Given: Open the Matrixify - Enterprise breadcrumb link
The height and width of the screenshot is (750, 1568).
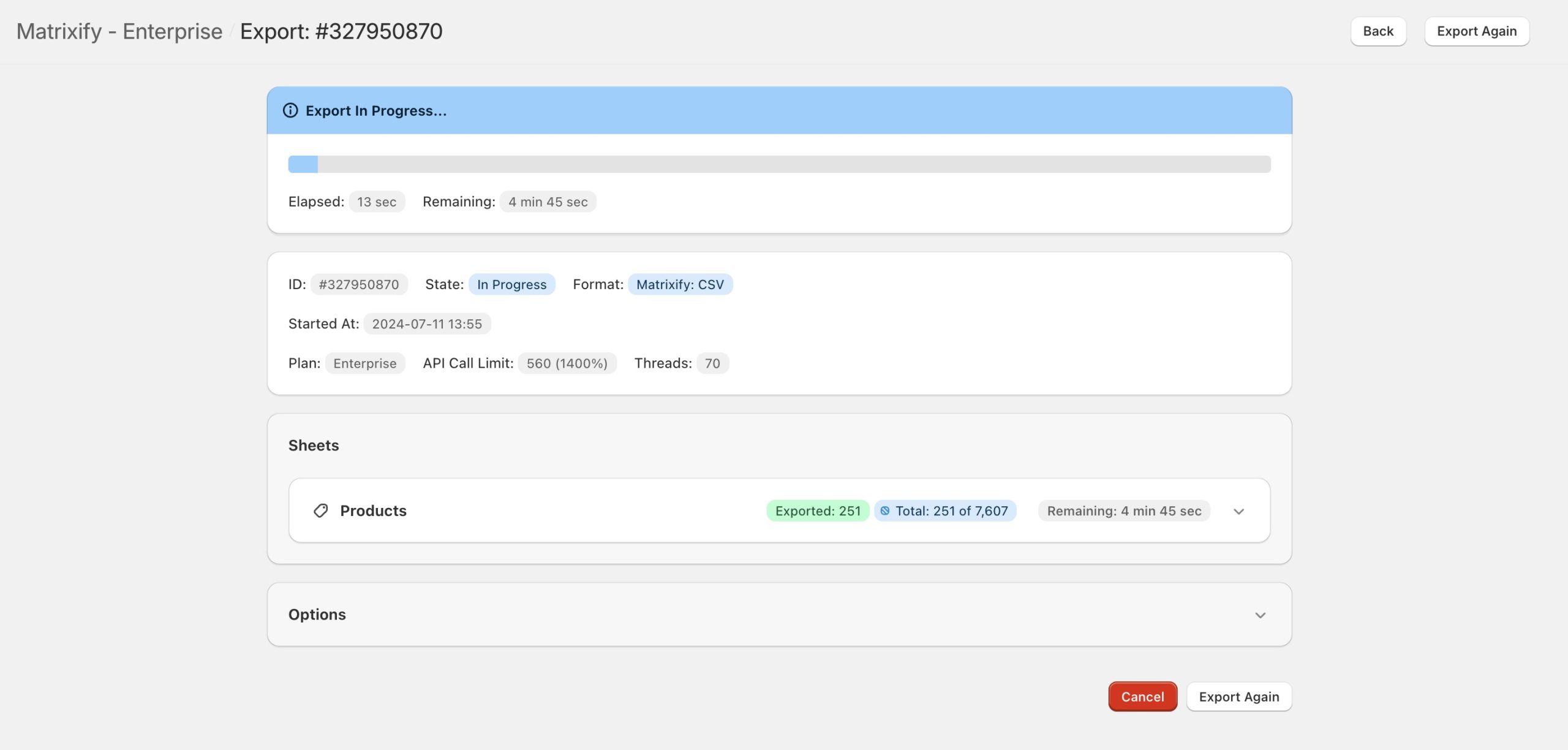Looking at the screenshot, I should tap(119, 31).
